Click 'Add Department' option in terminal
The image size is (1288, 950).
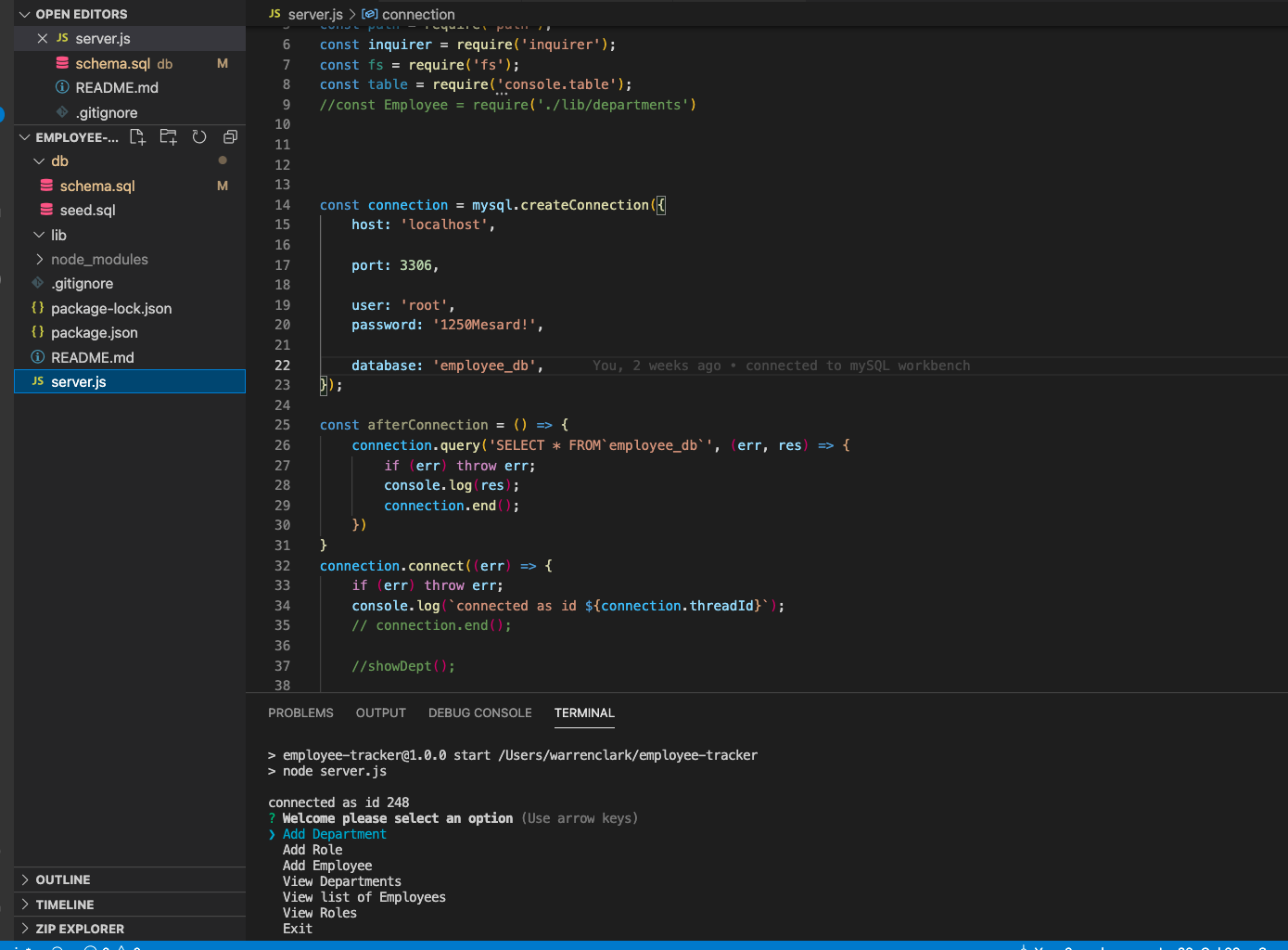335,834
